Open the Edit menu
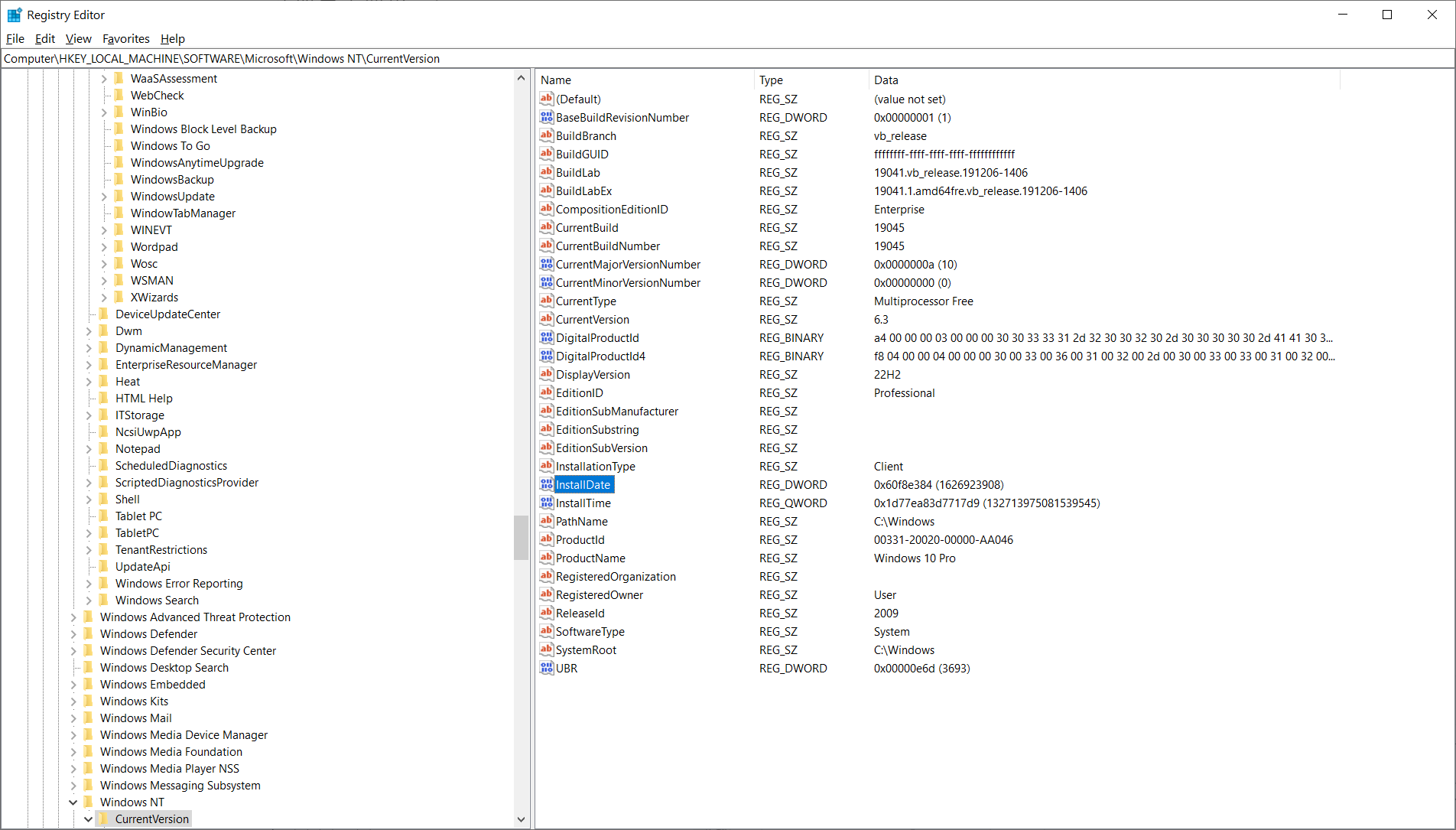Viewport: 1456px width, 830px height. click(x=45, y=38)
